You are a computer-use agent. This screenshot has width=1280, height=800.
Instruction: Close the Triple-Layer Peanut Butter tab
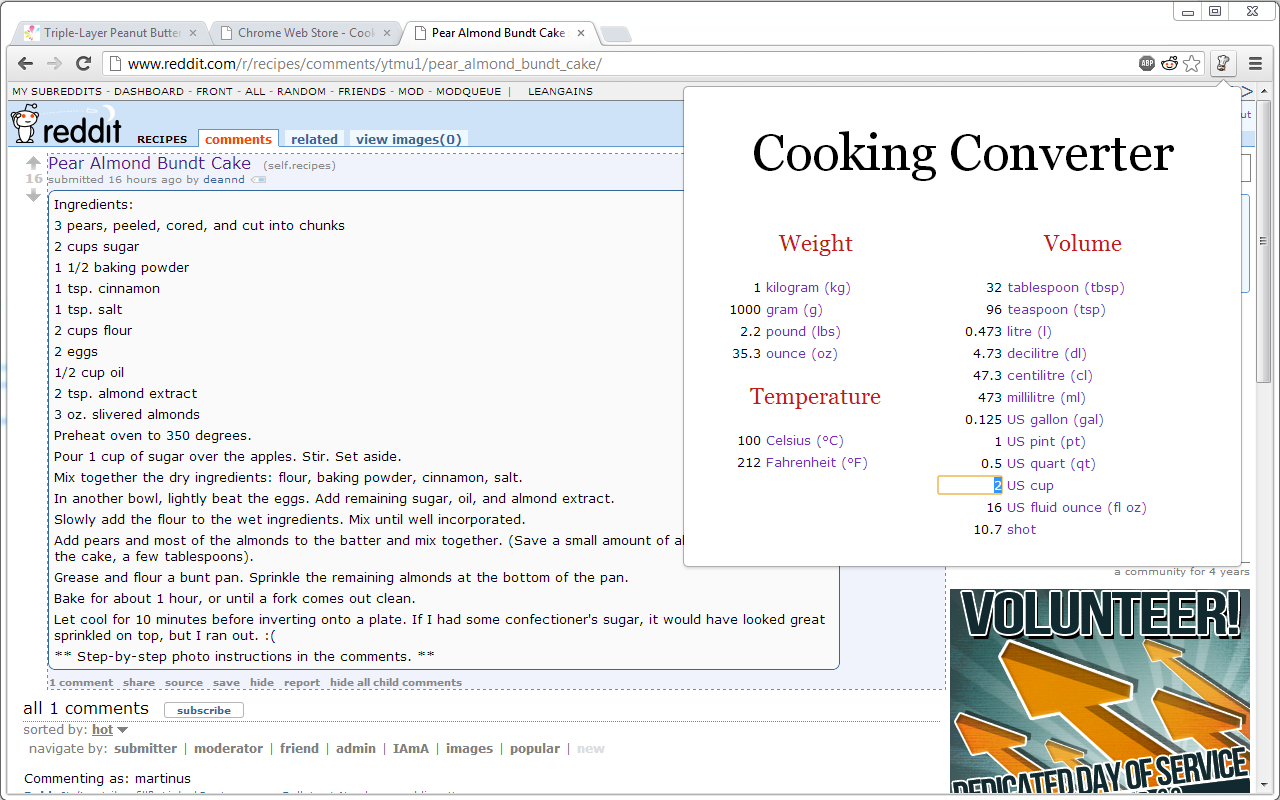coord(193,33)
